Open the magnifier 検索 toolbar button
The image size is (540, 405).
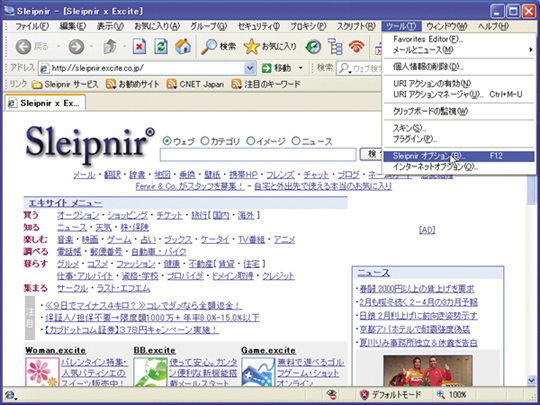click(218, 46)
